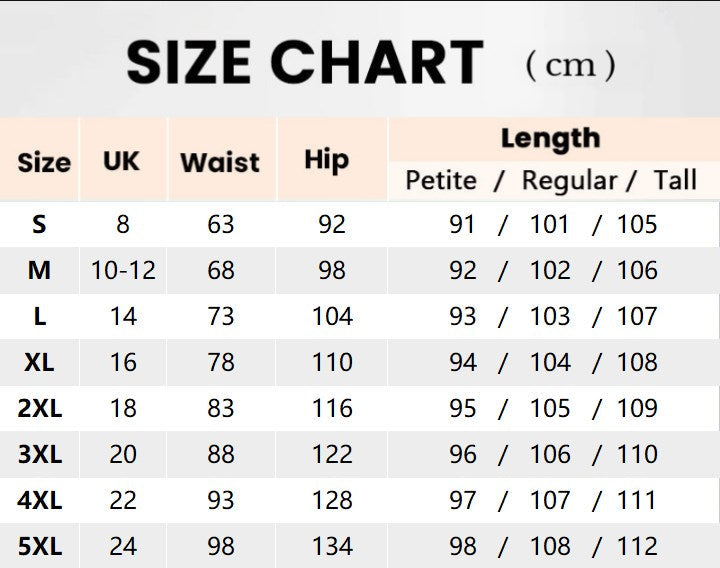Select the Size column header
Image resolution: width=720 pixels, height=568 pixels.
coord(44,162)
